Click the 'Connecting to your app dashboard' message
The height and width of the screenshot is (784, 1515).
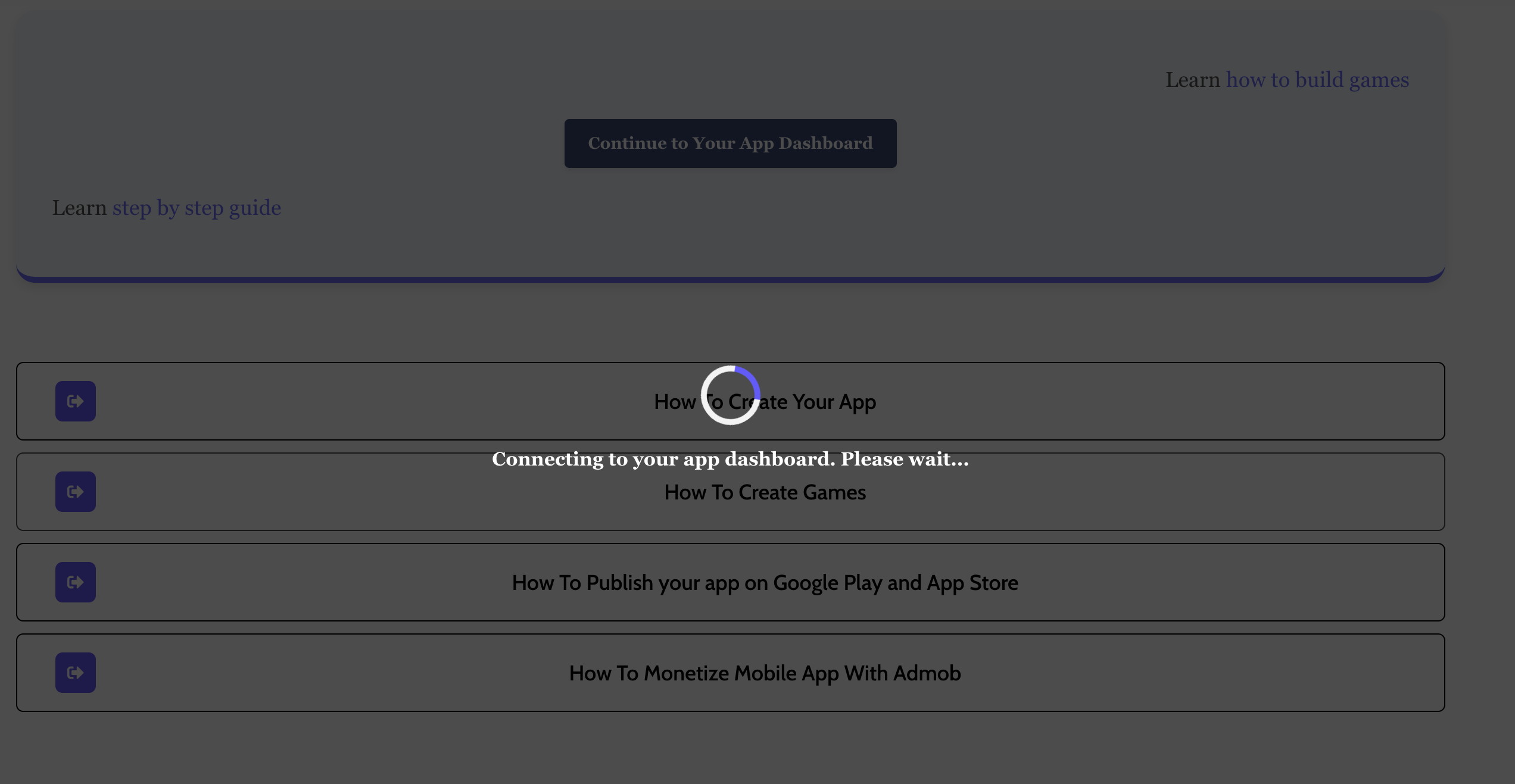coord(731,459)
